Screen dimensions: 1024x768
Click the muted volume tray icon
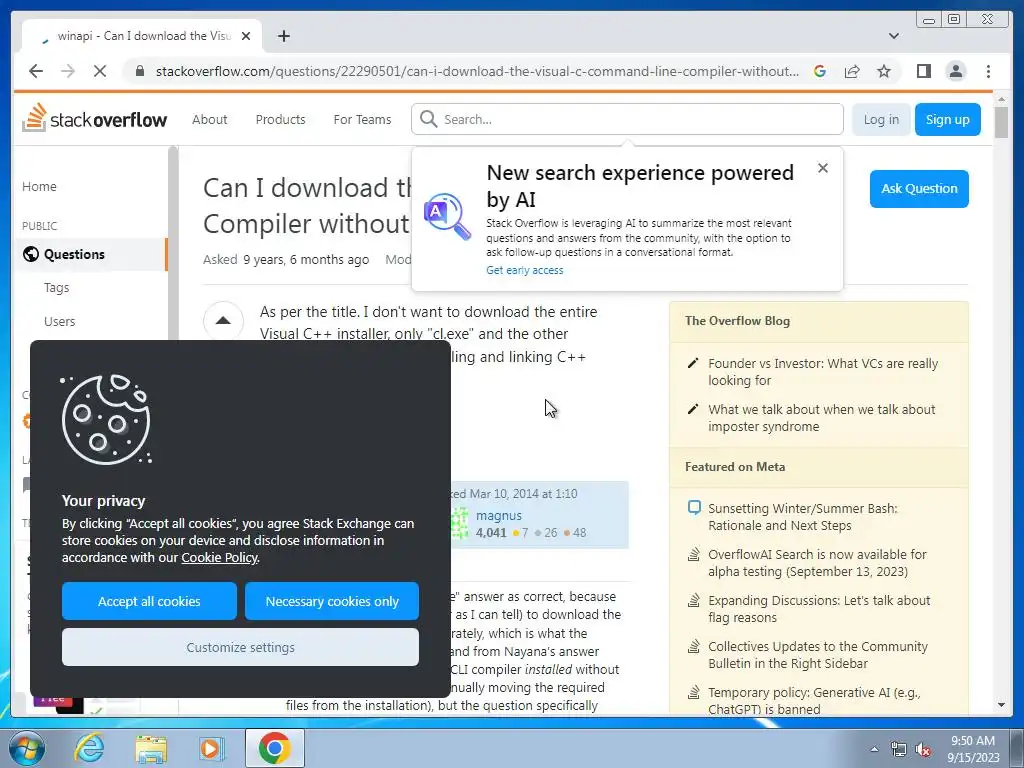pyautogui.click(x=923, y=749)
